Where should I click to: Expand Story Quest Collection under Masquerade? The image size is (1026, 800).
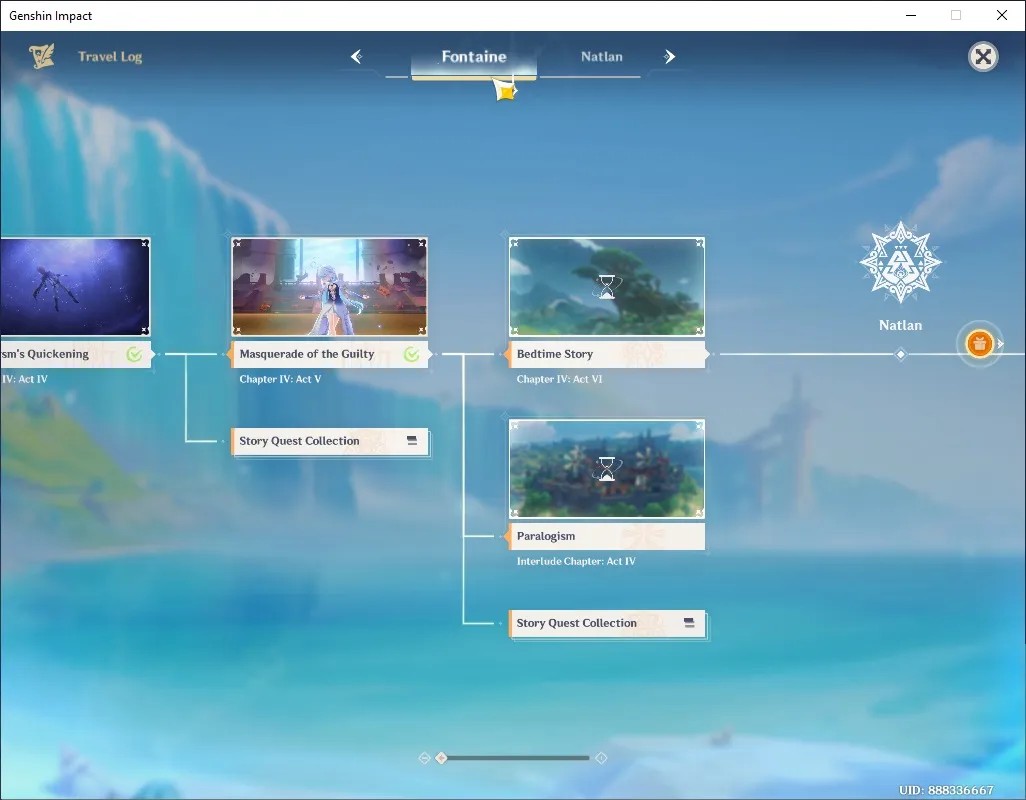[x=330, y=442]
